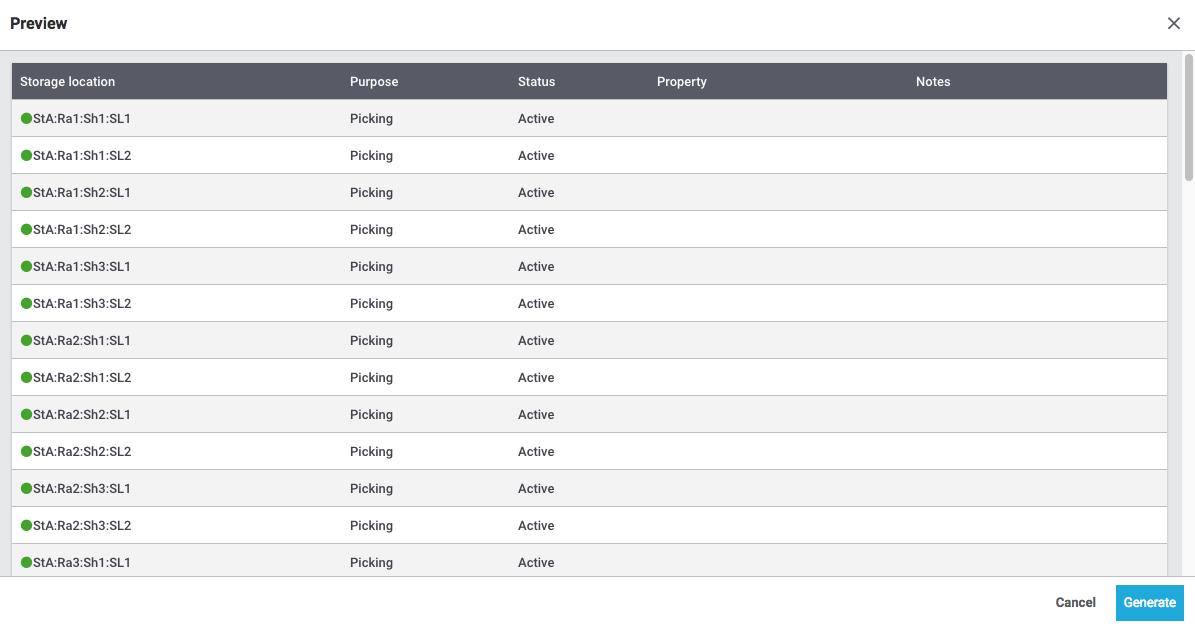Image resolution: width=1195 pixels, height=627 pixels.
Task: Click the Notes column header
Action: (x=933, y=82)
